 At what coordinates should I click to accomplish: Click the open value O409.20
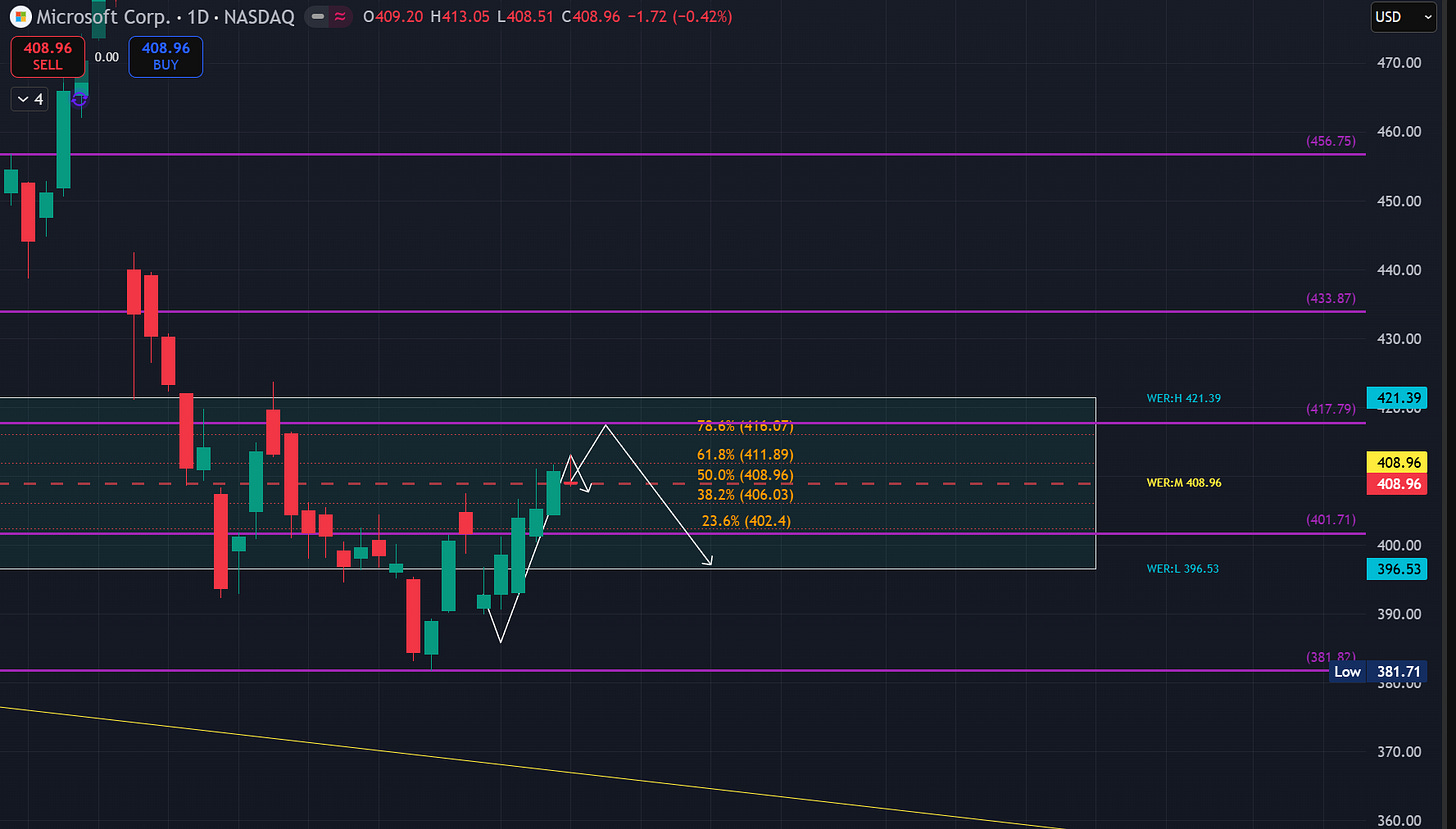pyautogui.click(x=394, y=17)
